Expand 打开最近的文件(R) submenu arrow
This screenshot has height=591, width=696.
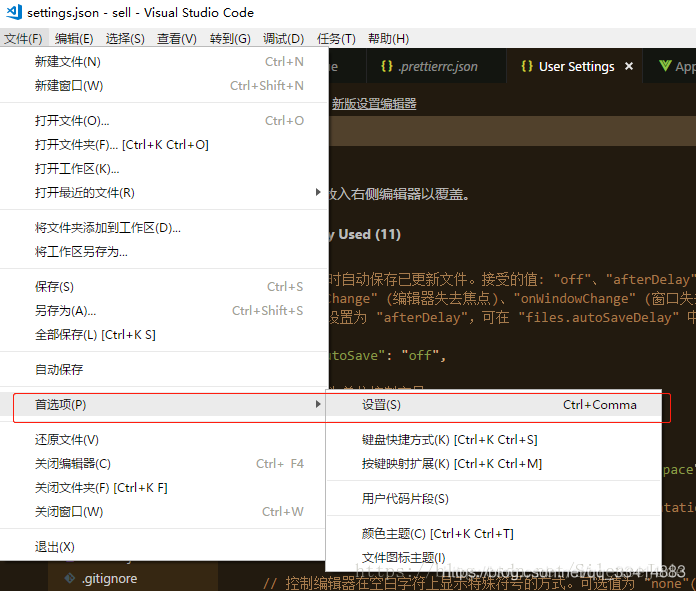(x=317, y=192)
